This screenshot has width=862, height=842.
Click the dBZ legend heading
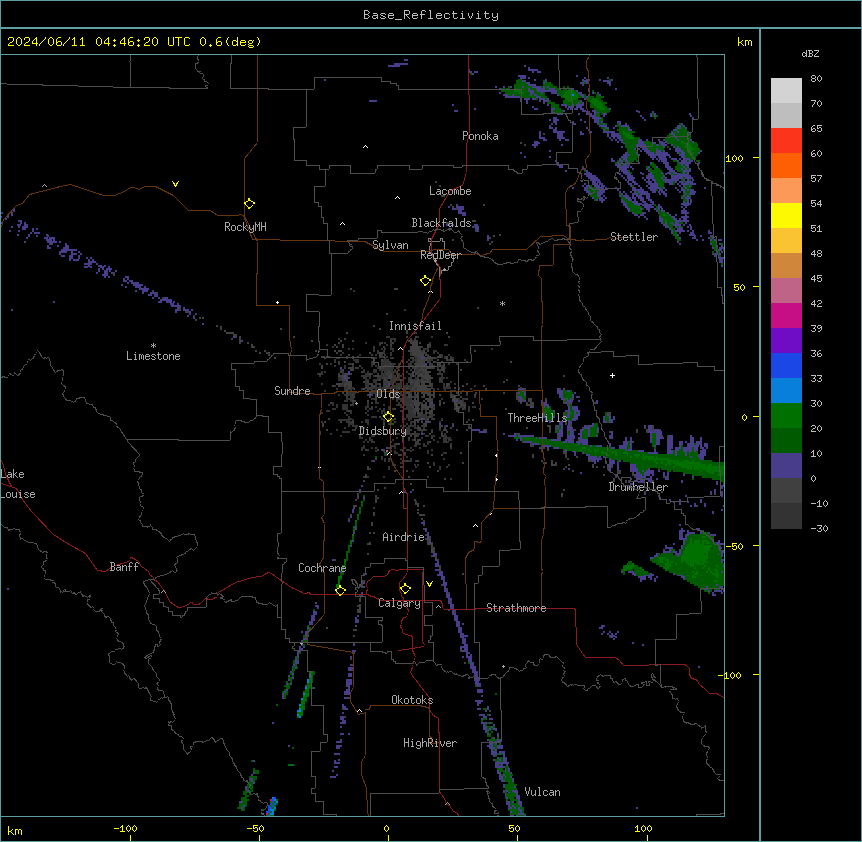click(810, 54)
